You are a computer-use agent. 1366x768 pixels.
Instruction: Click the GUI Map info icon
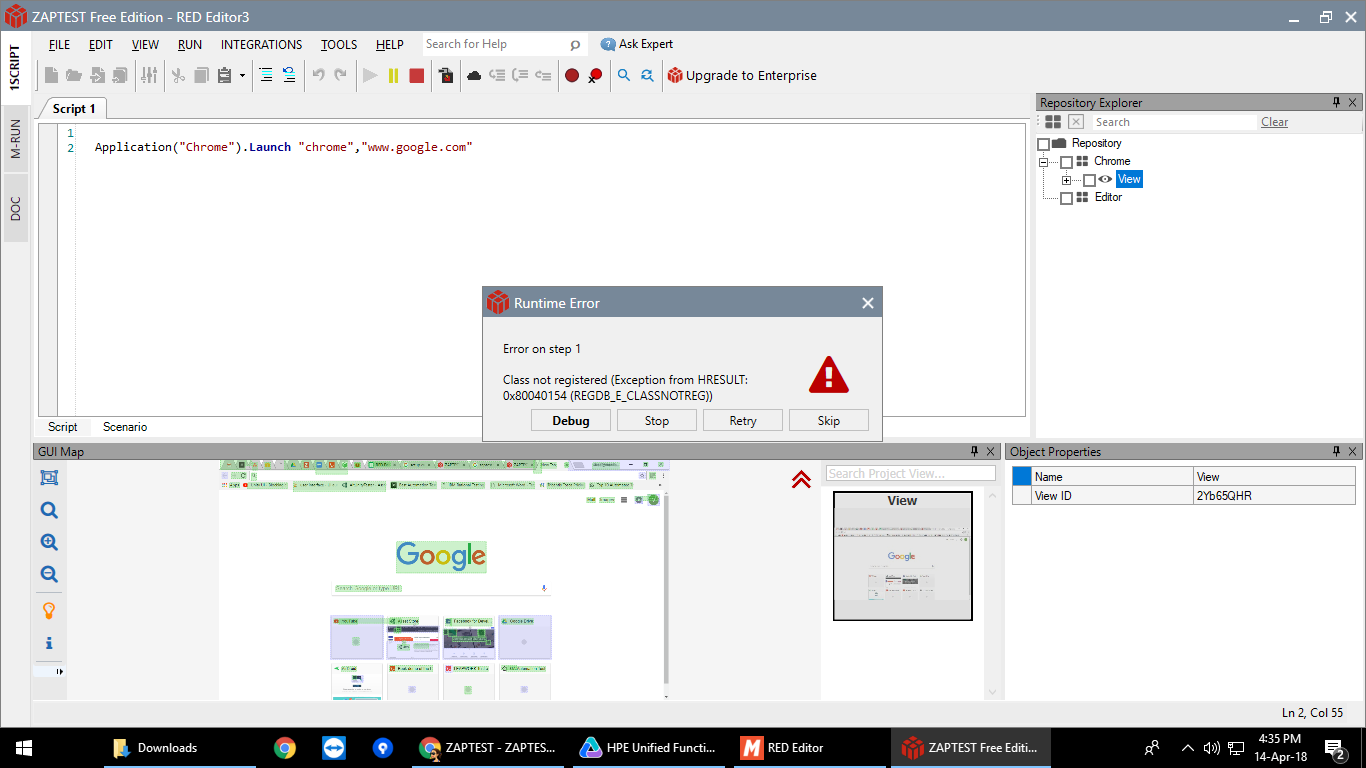(49, 643)
